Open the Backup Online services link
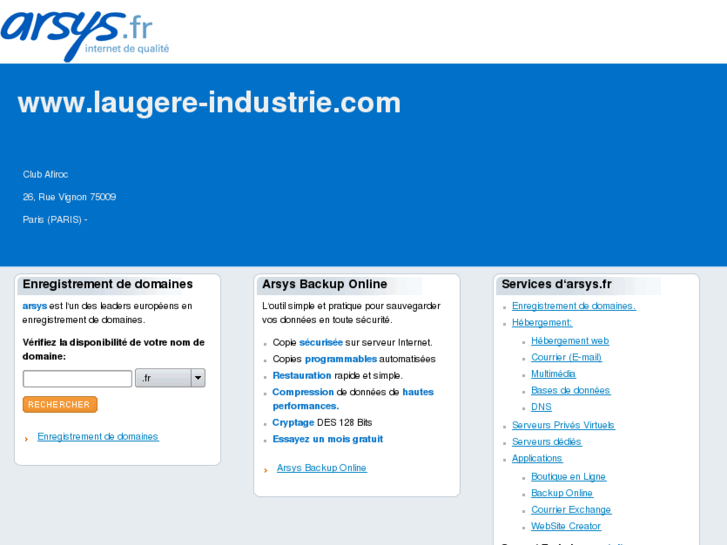This screenshot has width=727, height=545. click(x=562, y=493)
